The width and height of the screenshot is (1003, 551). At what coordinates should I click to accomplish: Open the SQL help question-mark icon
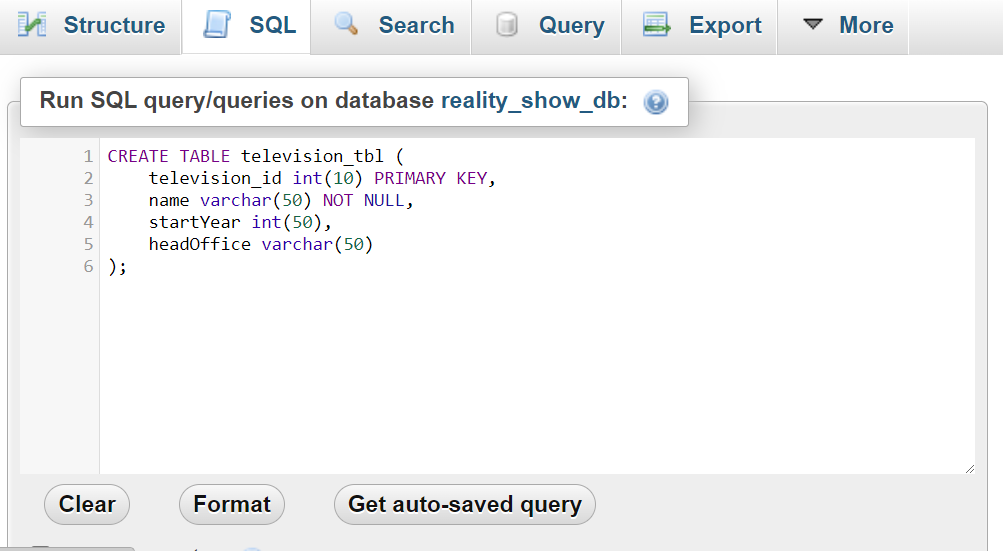click(656, 102)
